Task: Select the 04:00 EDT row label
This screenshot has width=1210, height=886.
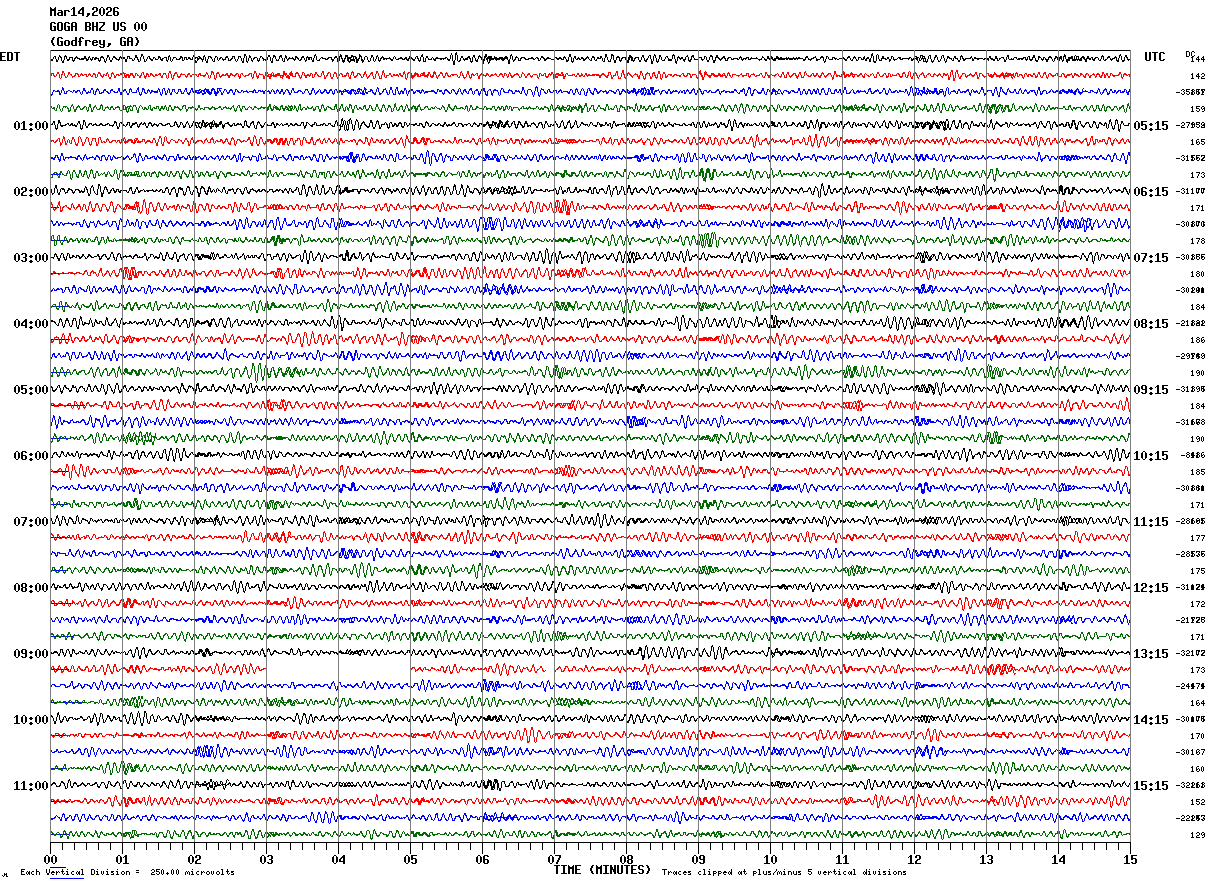Action: (30, 324)
